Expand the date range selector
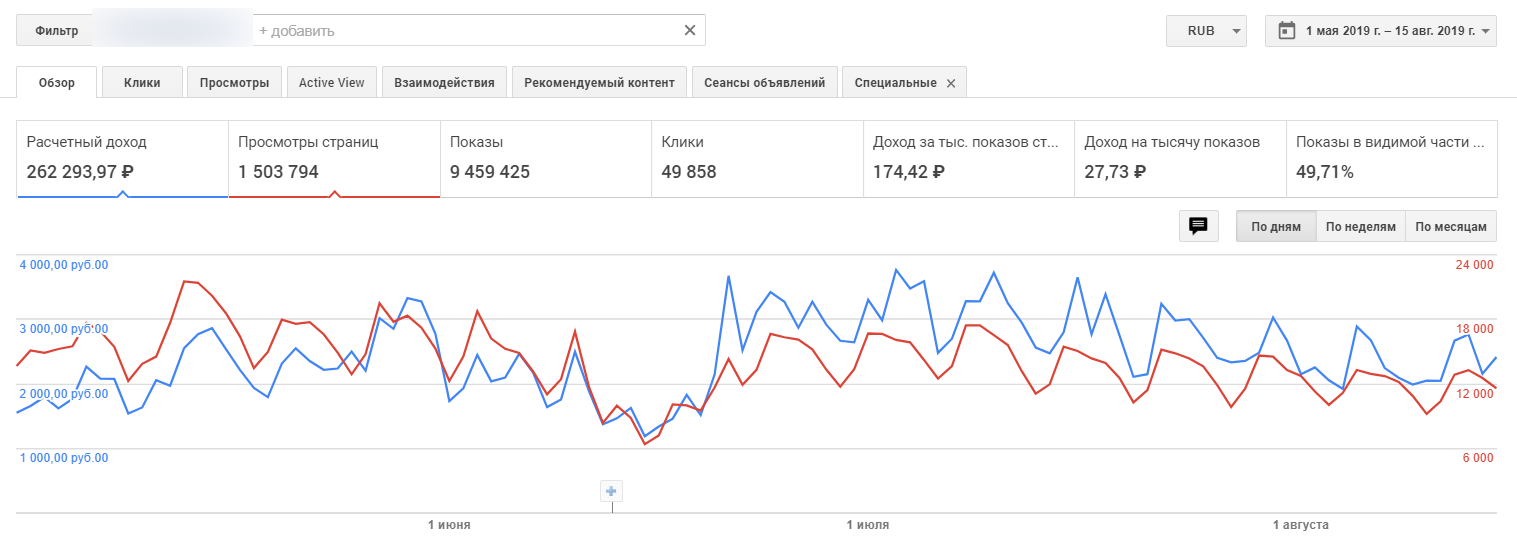 [1487, 31]
